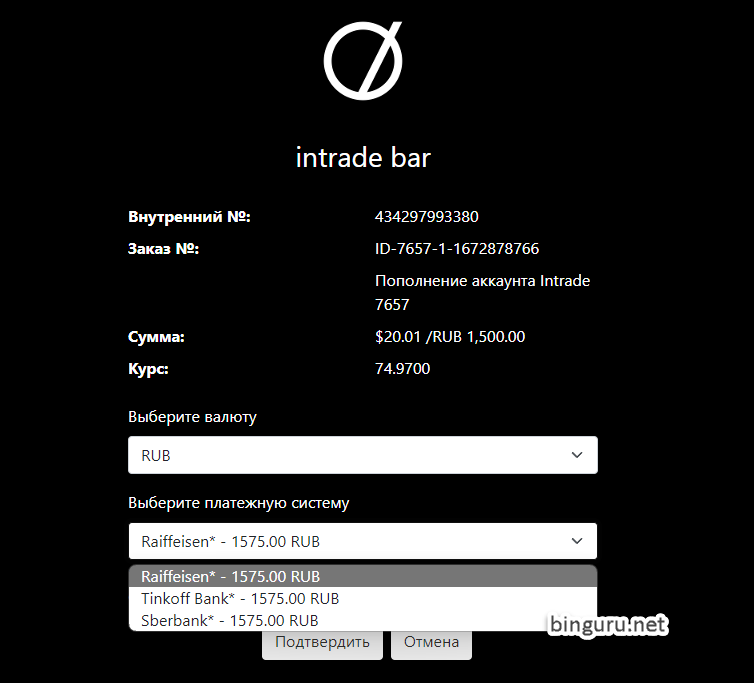Choose Tinkoff Bank* - 1575.00 RUB option
This screenshot has height=683, width=754.
[363, 598]
